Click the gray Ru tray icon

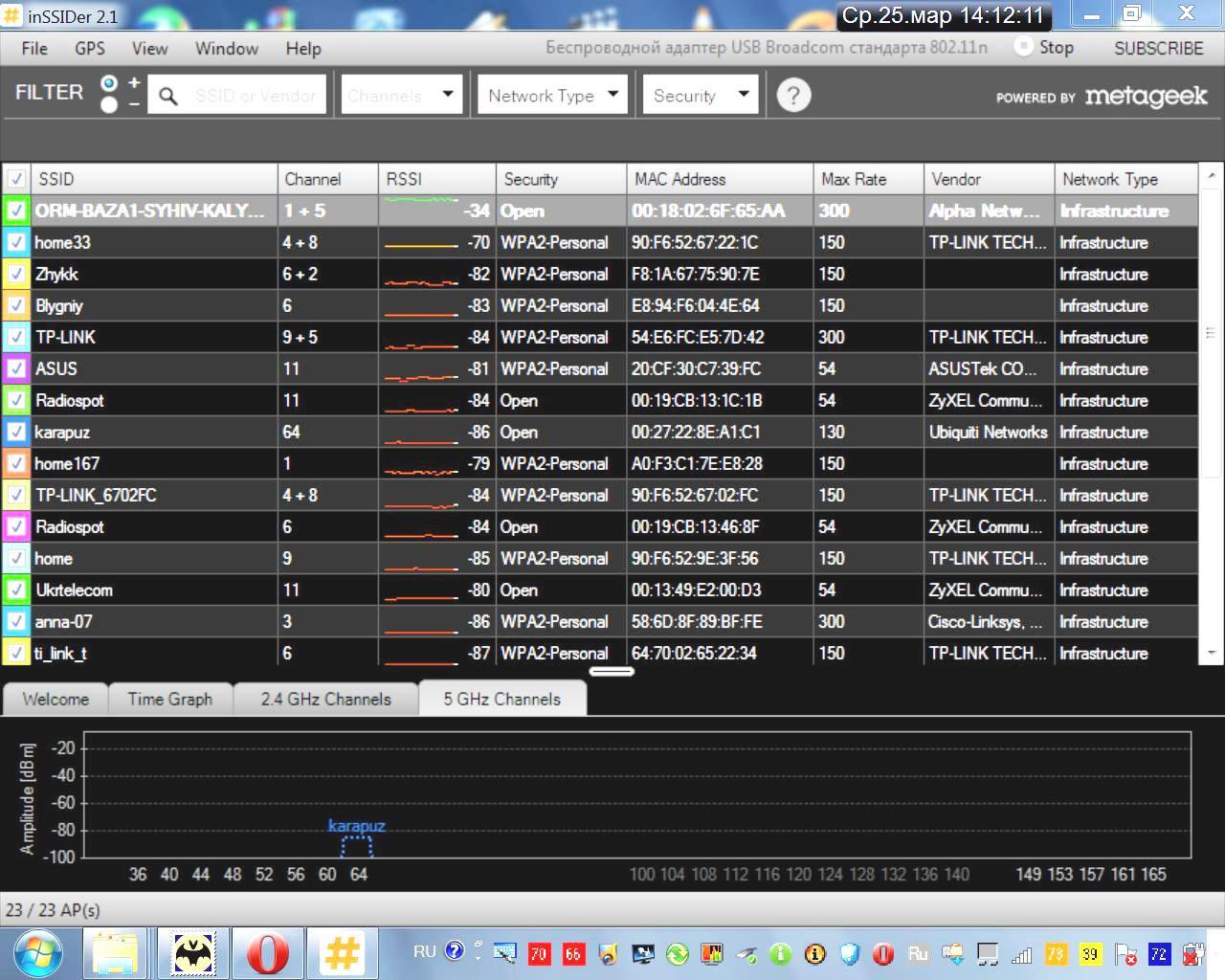[x=918, y=953]
